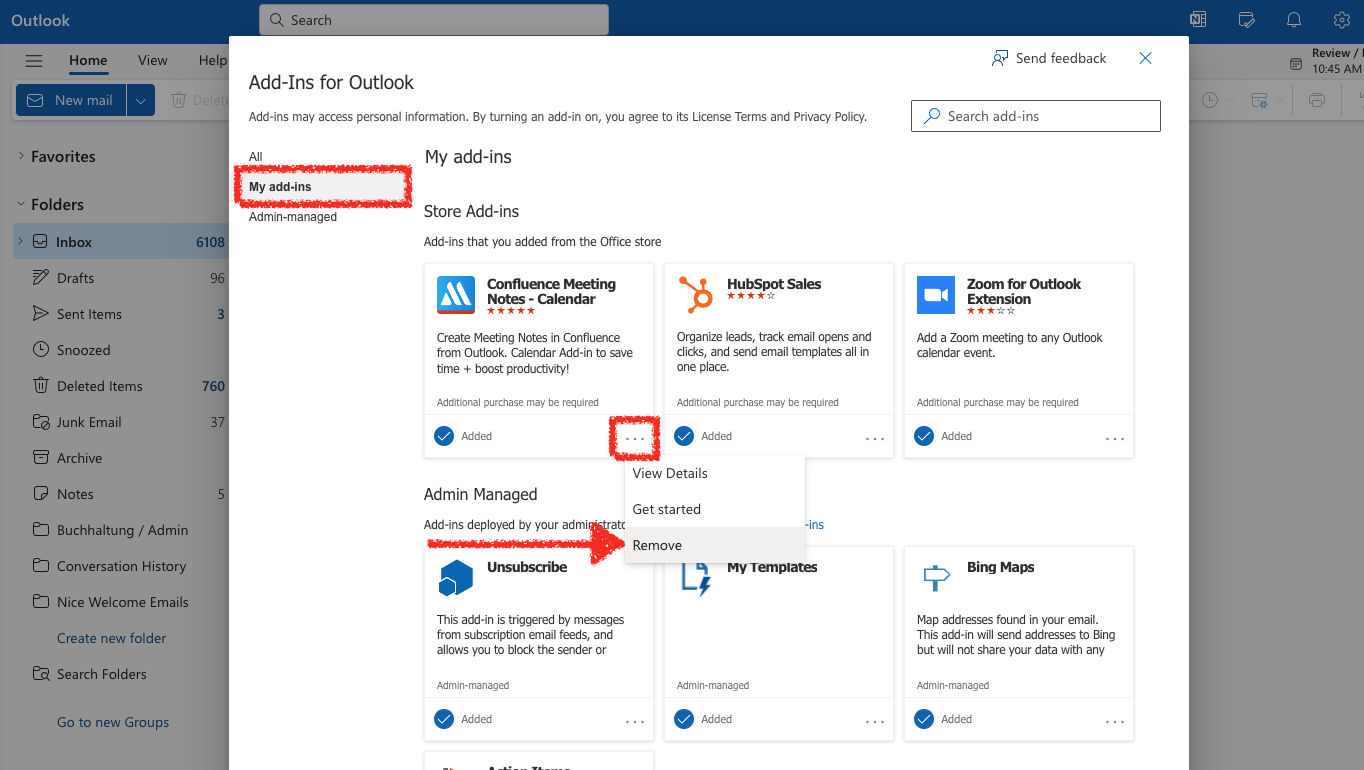Viewport: 1364px width, 770px height.
Task: Select the Admin-managed category
Action: 293,217
